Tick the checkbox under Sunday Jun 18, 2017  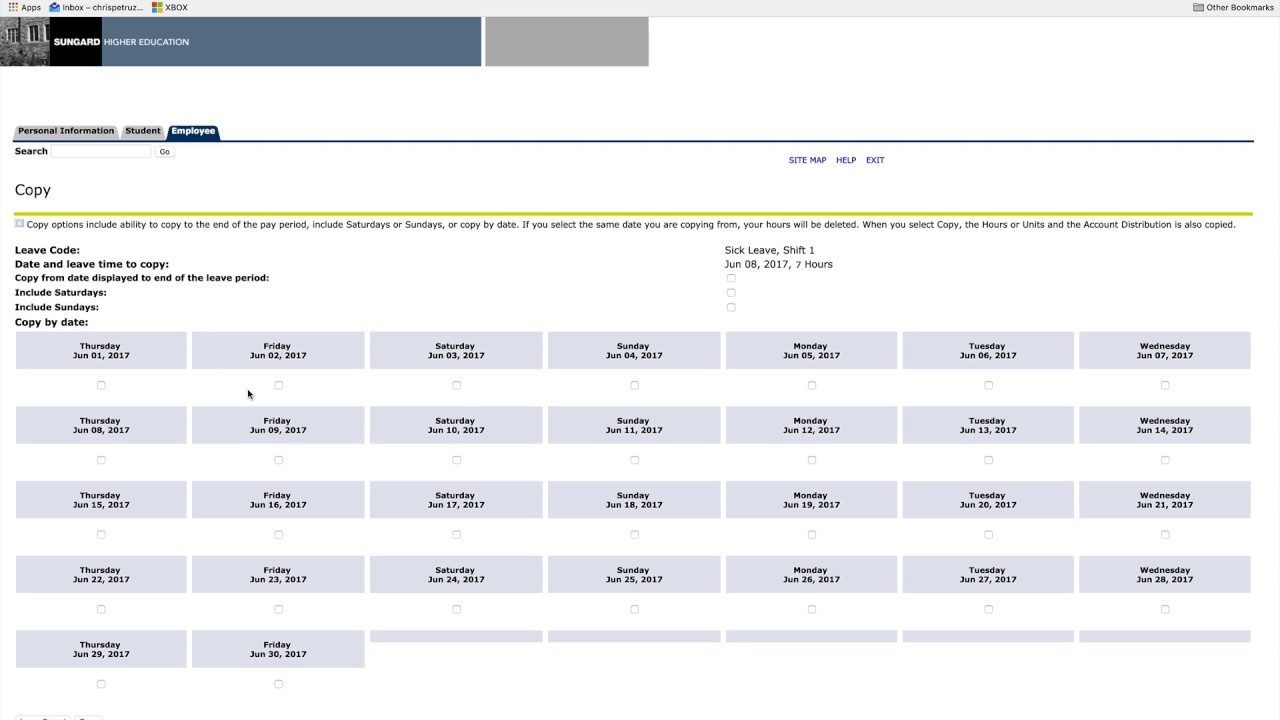pos(634,535)
